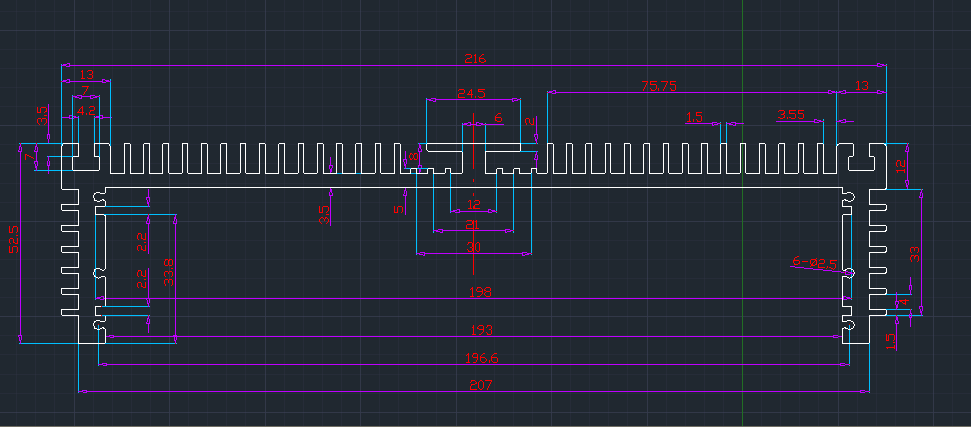
Task: Select the 12 vertical dimension on right edge
Action: pyautogui.click(x=900, y=165)
